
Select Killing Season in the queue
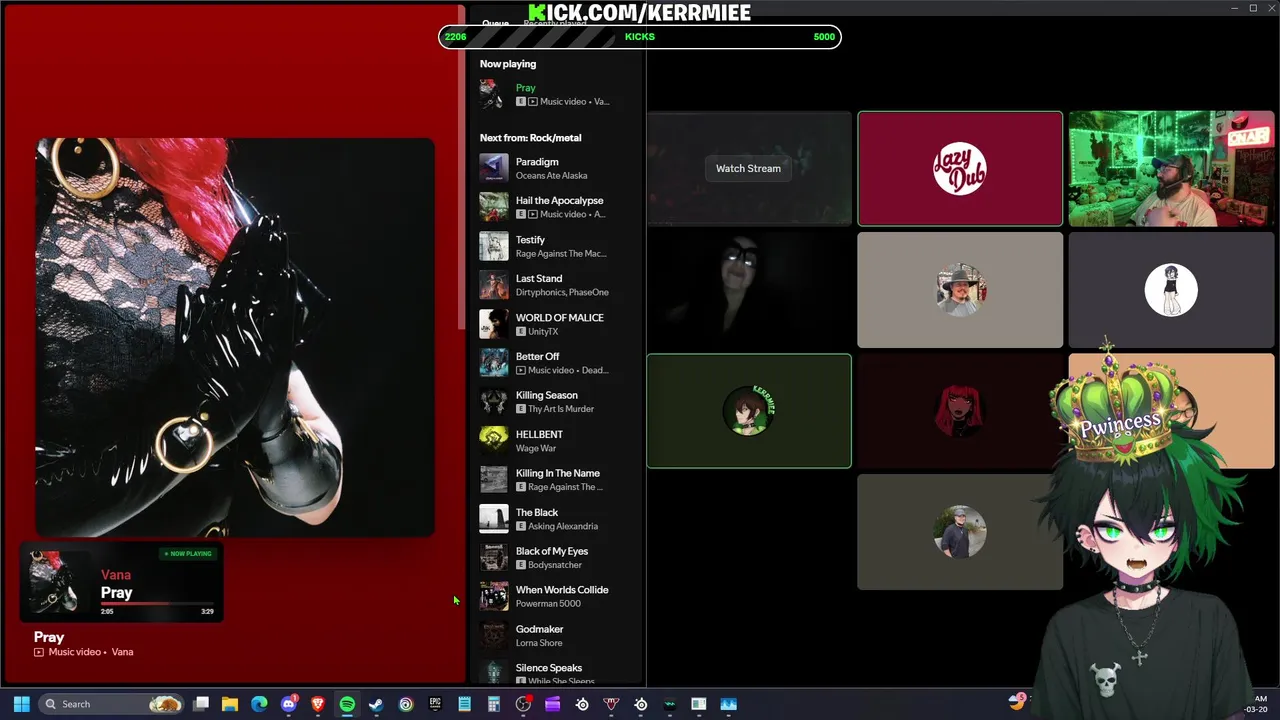click(x=555, y=402)
